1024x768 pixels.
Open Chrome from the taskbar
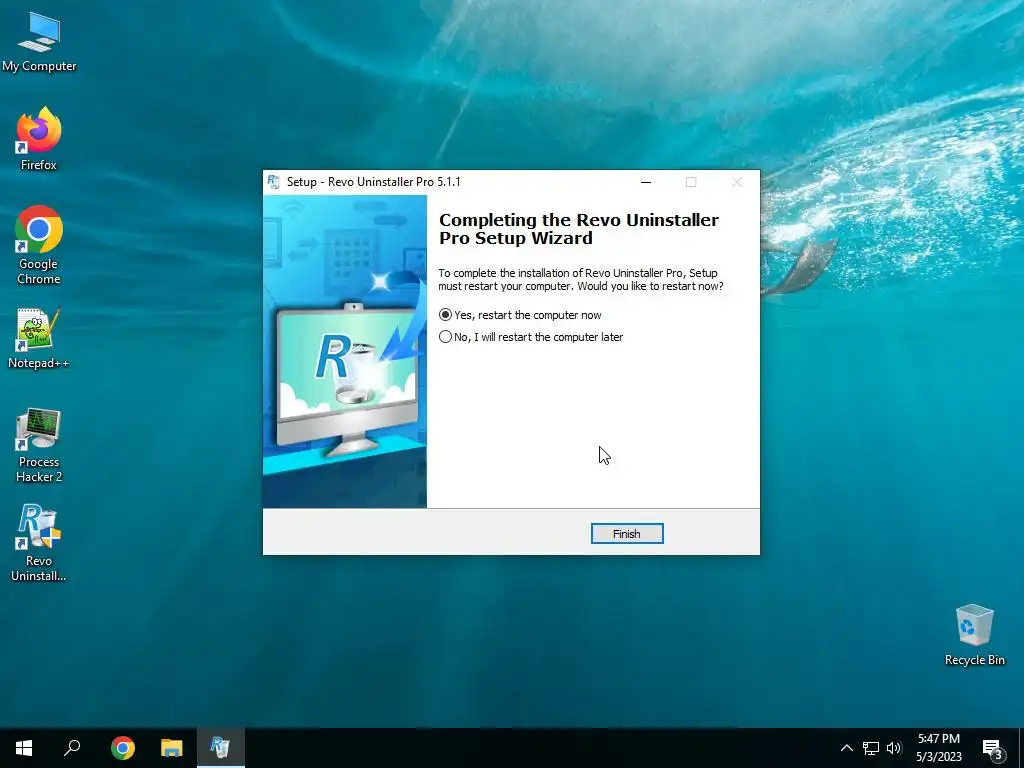click(123, 748)
